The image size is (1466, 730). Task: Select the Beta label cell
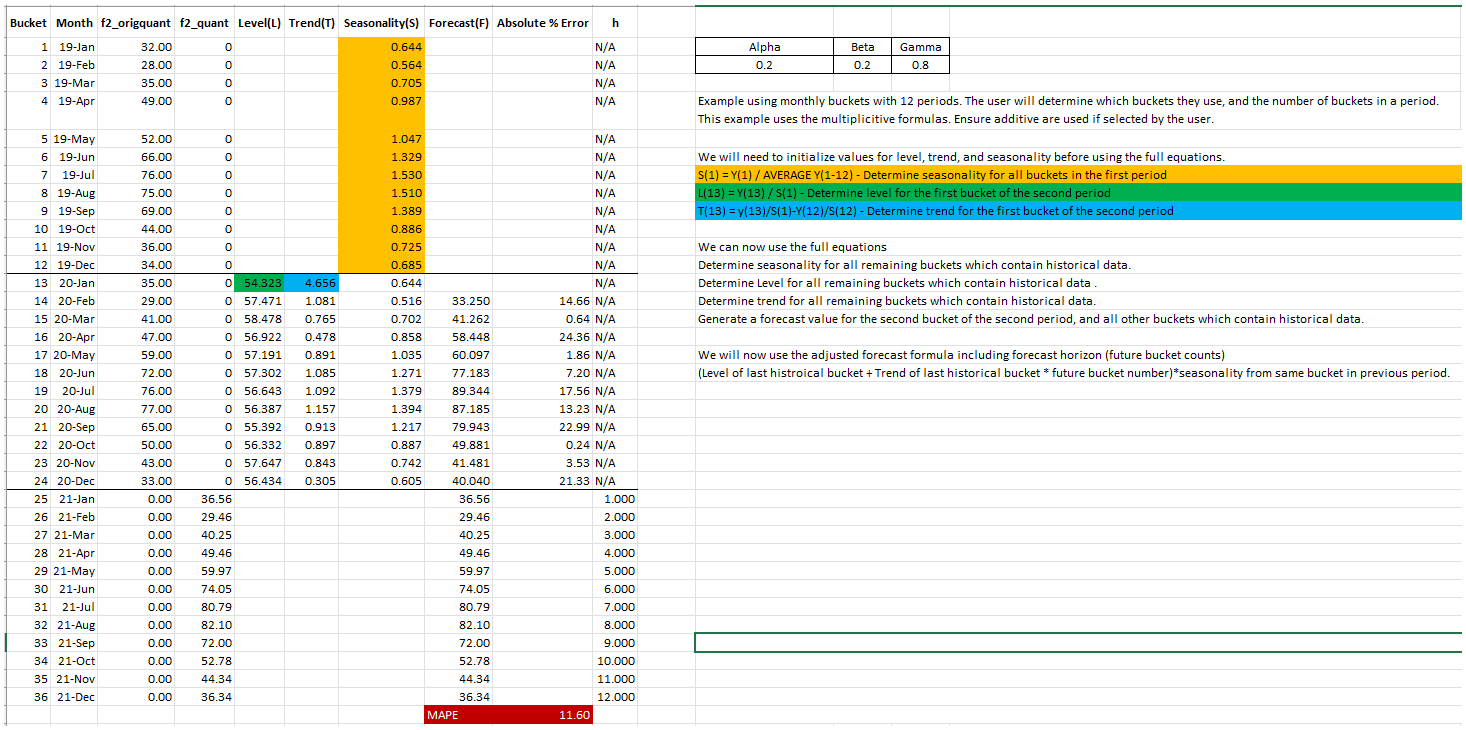coord(863,47)
